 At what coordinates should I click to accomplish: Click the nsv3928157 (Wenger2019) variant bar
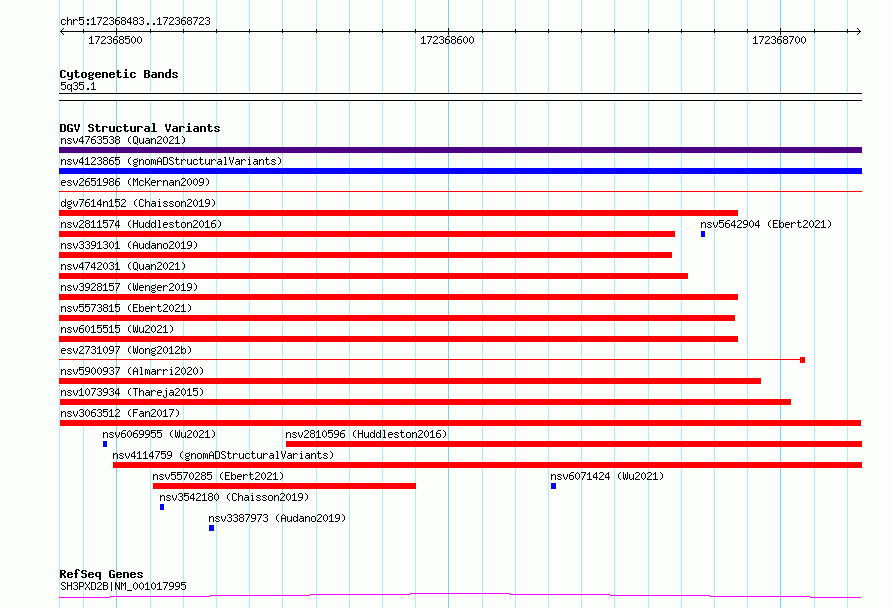pos(398,297)
